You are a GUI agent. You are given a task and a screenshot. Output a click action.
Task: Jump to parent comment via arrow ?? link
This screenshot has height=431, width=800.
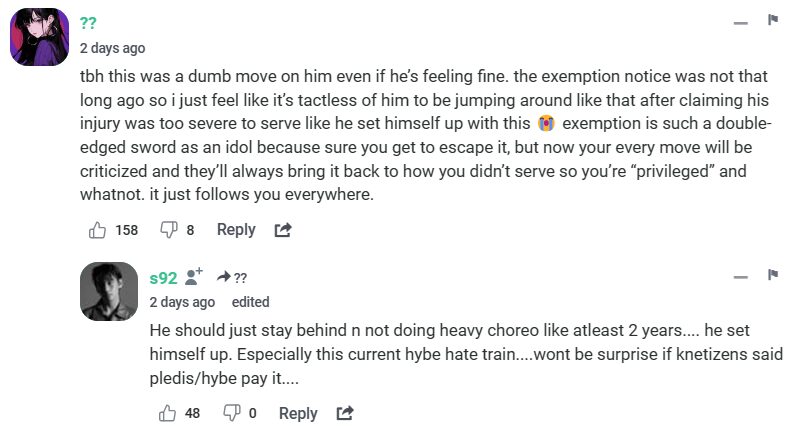[x=231, y=278]
